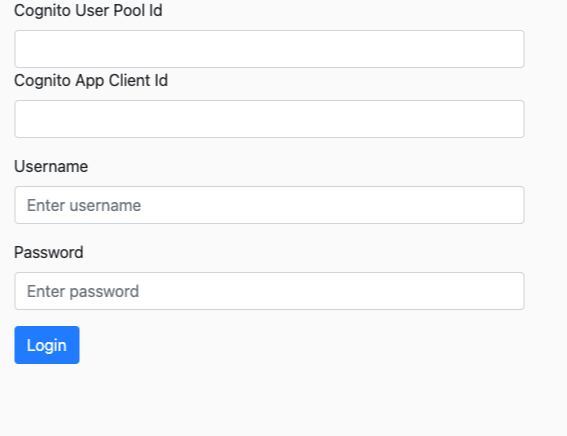The height and width of the screenshot is (436, 567).
Task: Click inside the Password text box
Action: coord(269,291)
